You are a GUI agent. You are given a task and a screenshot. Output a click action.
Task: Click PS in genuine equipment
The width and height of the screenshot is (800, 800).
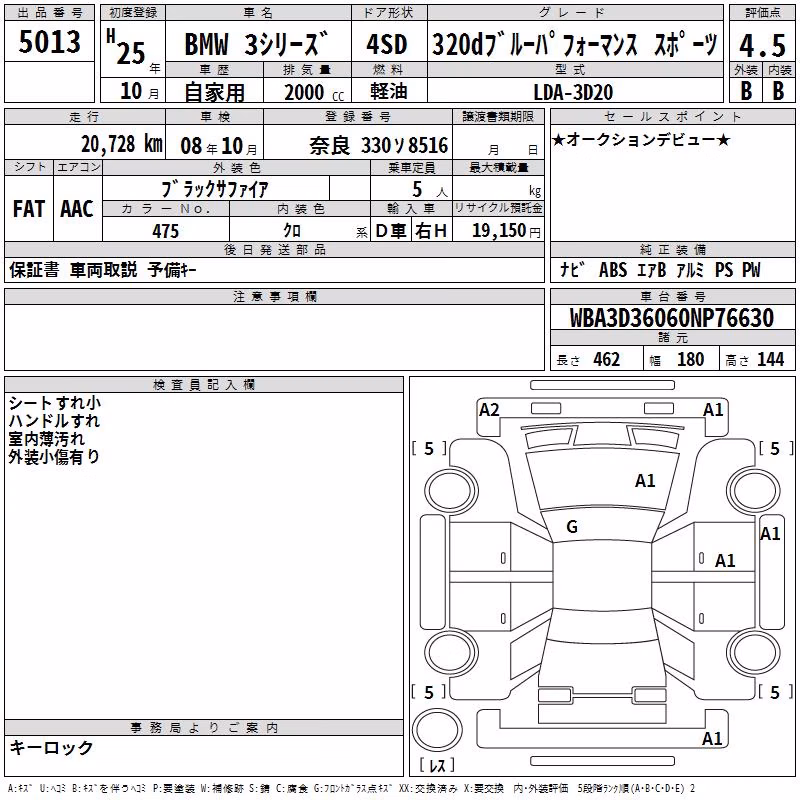[724, 270]
